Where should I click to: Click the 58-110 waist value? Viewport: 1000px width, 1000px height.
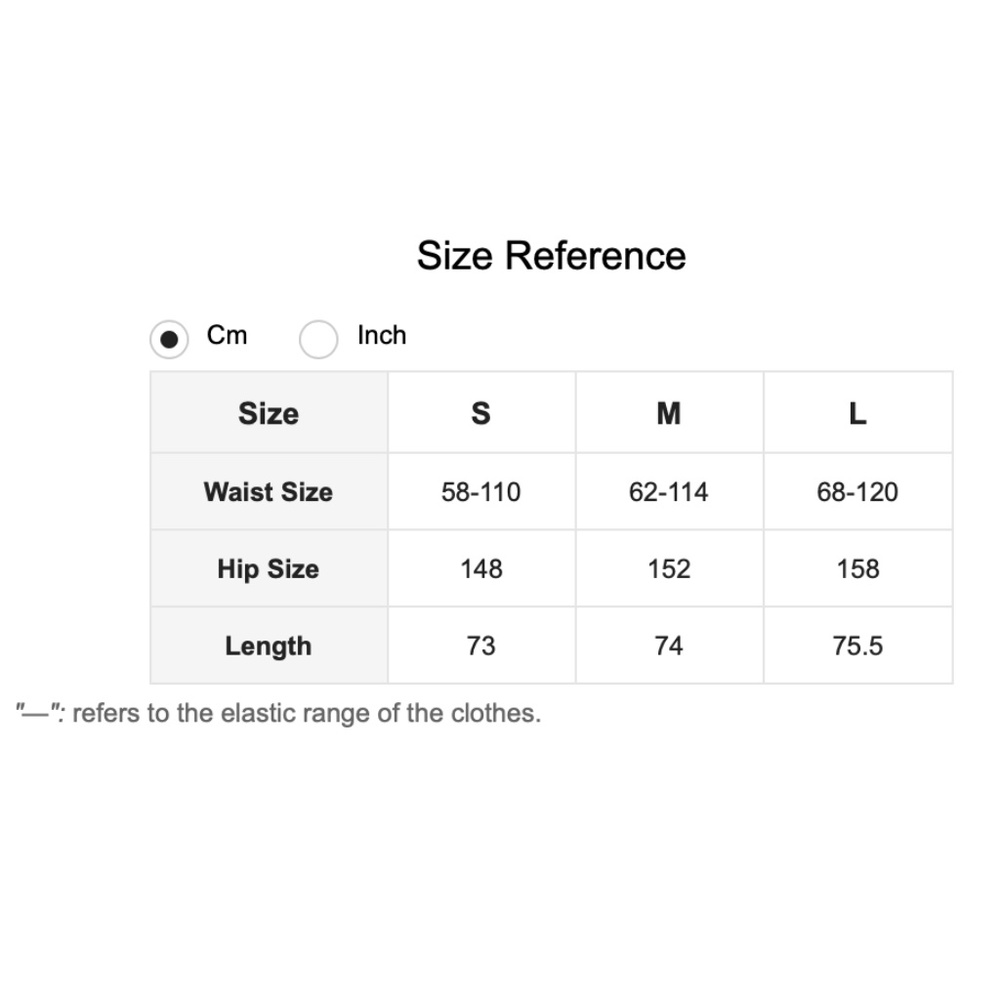(x=481, y=492)
